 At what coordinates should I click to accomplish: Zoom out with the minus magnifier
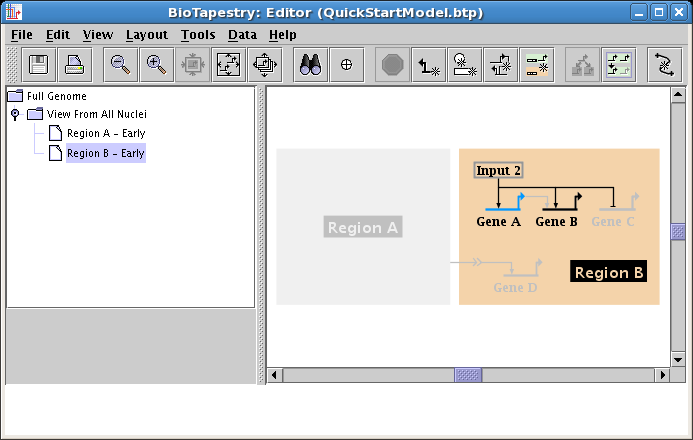(121, 65)
